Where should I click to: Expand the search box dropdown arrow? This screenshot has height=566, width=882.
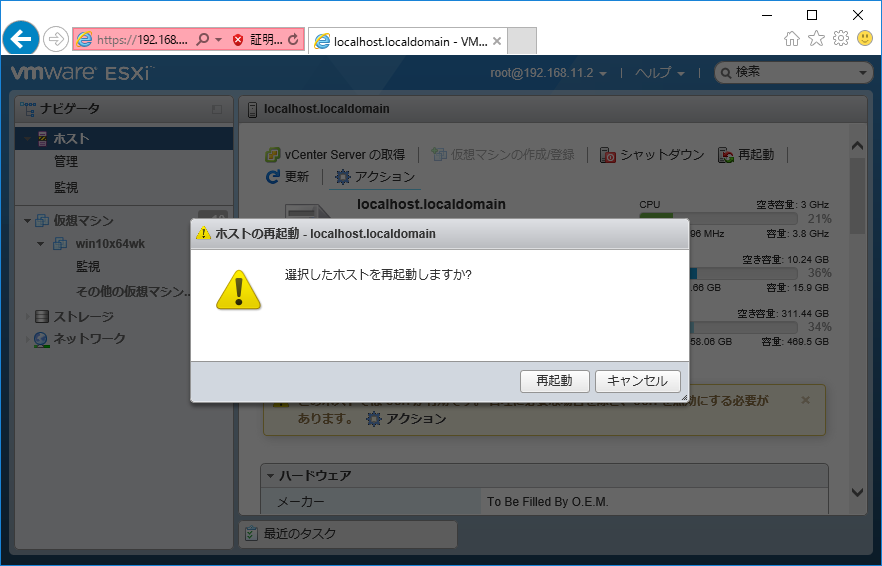point(863,73)
